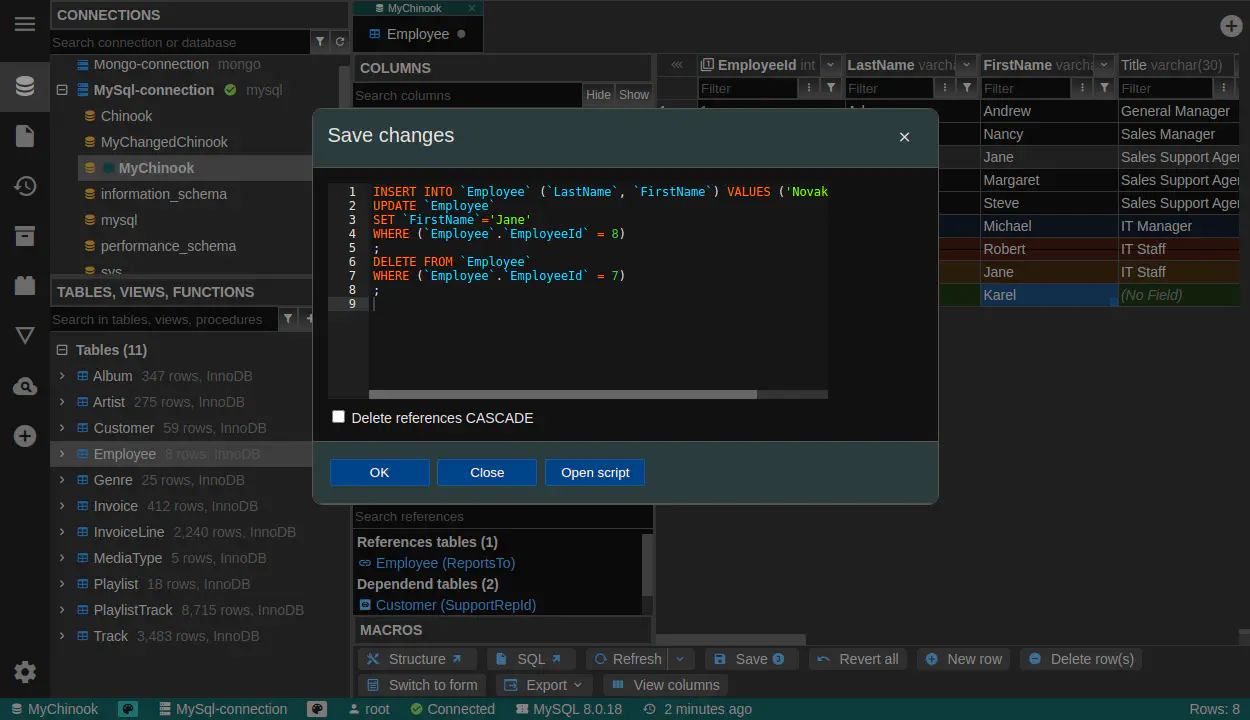Image resolution: width=1250 pixels, height=720 pixels.
Task: Open the Export dropdown
Action: [545, 685]
